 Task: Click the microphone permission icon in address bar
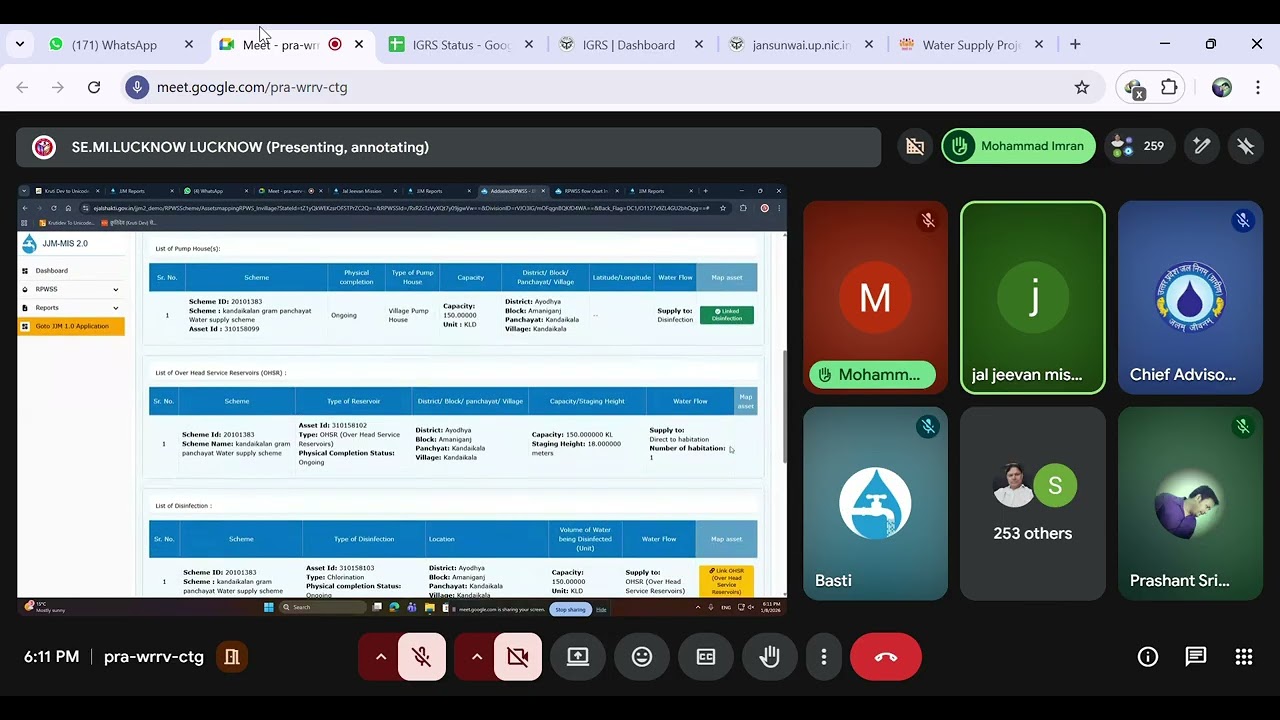(x=138, y=87)
